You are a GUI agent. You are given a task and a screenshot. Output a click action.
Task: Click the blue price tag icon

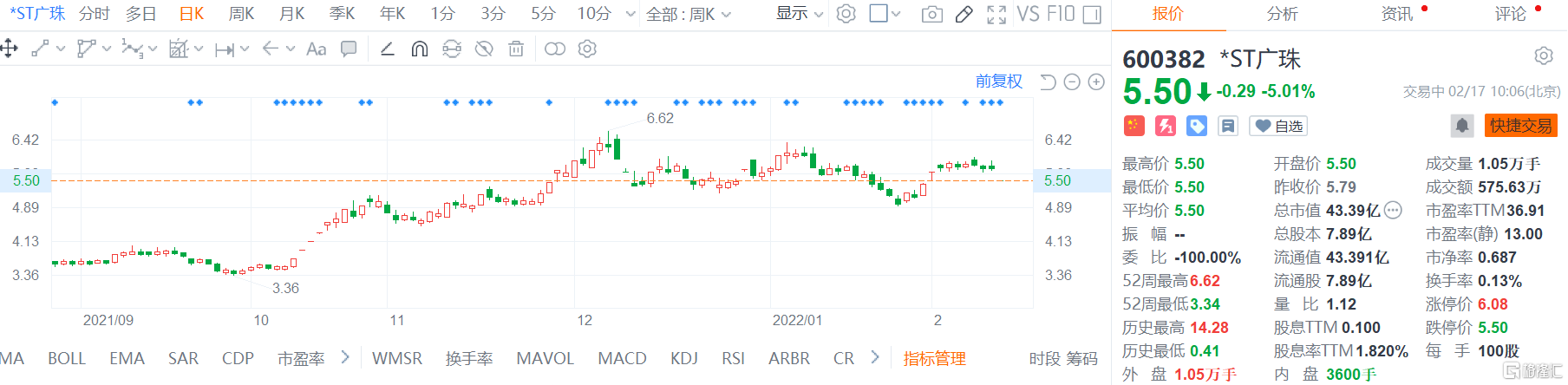tap(1197, 126)
